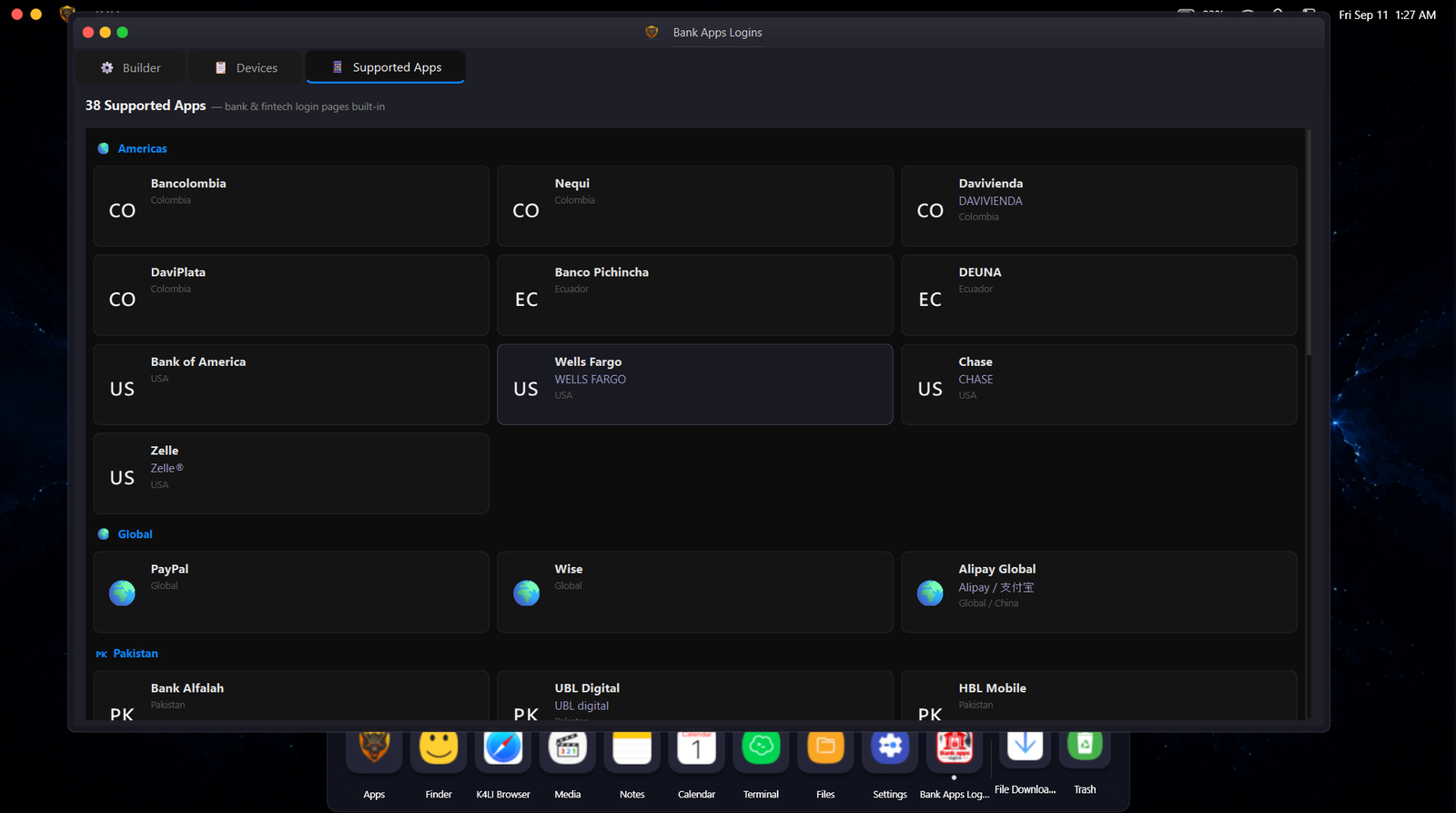Click the 38 Supported Apps heading
The image size is (1456, 813).
[x=146, y=106]
